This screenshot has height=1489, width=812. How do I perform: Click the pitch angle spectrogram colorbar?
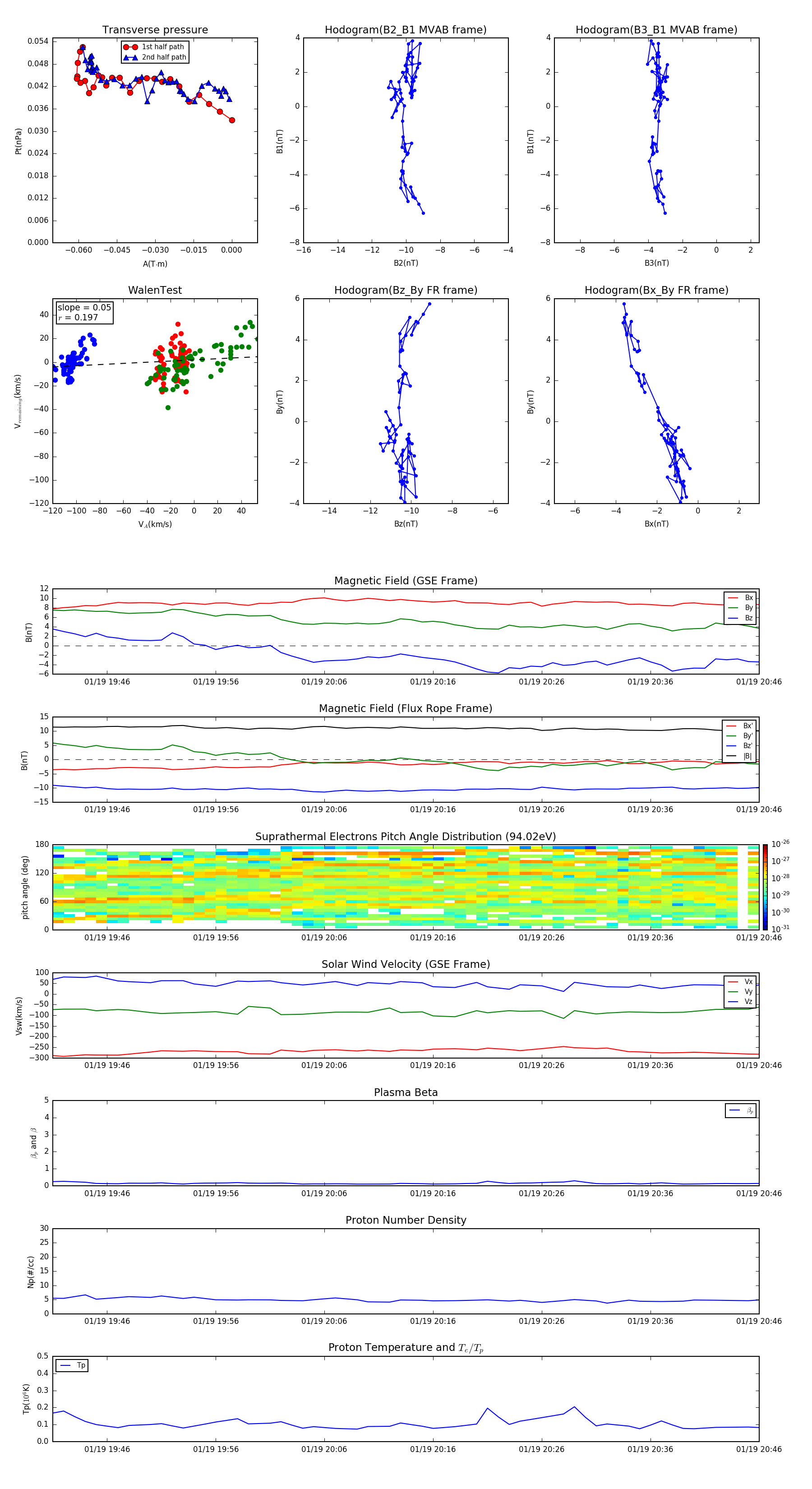point(765,887)
